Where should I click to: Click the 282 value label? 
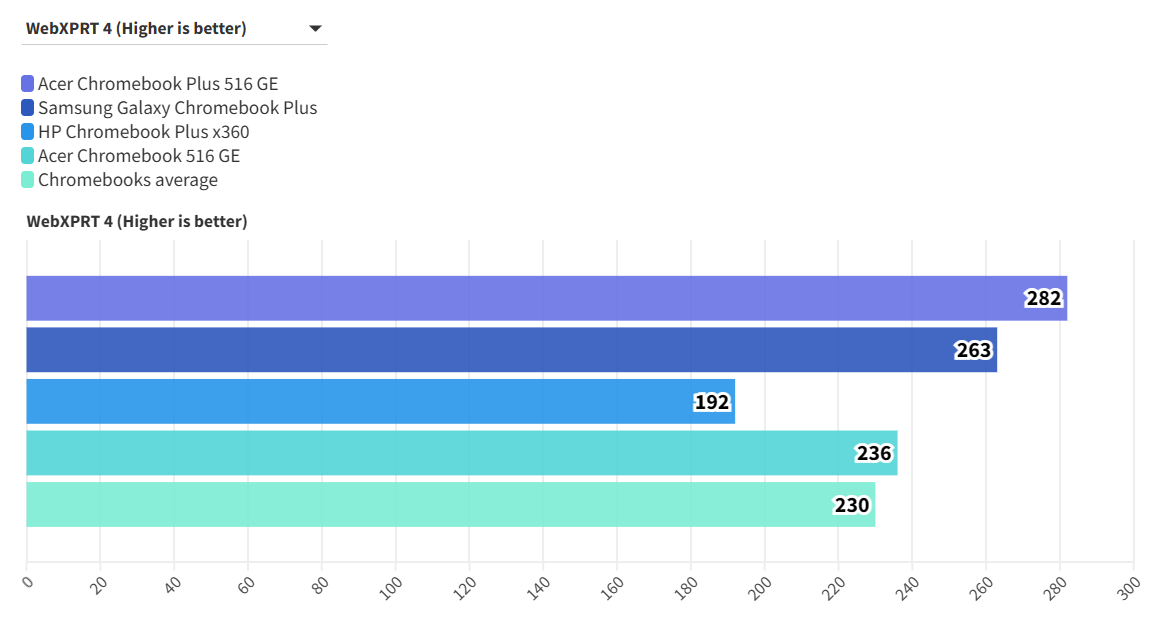point(1043,298)
